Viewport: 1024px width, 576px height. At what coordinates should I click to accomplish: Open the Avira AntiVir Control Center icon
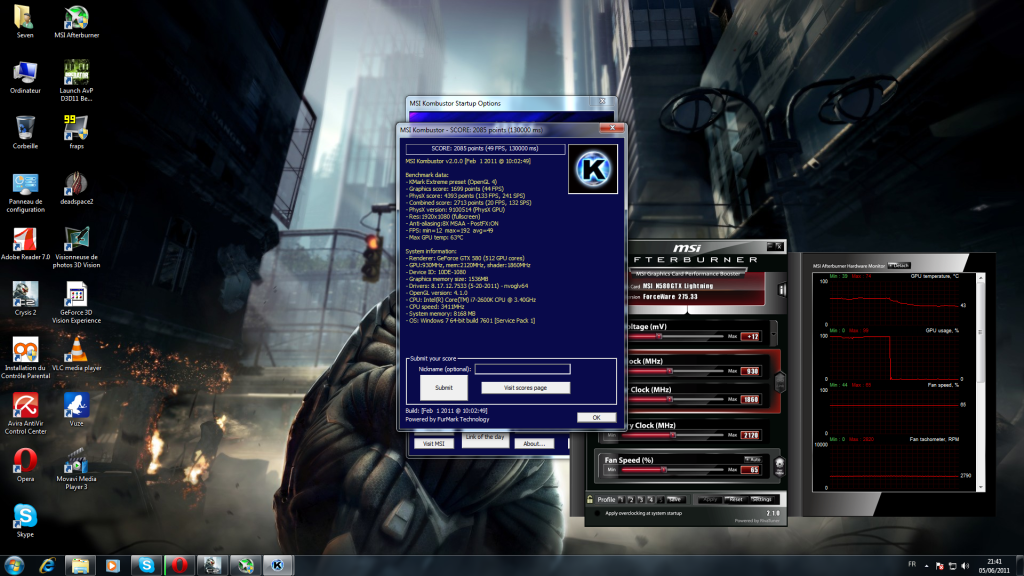click(x=25, y=413)
